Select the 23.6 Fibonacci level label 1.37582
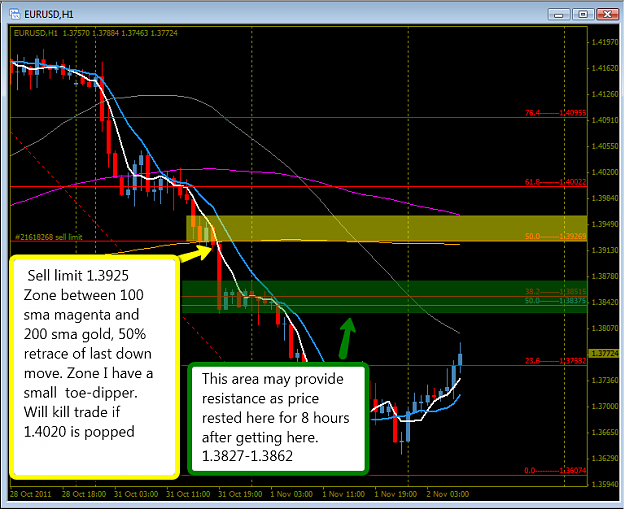Screen dimensions: 625x509 tap(555, 361)
